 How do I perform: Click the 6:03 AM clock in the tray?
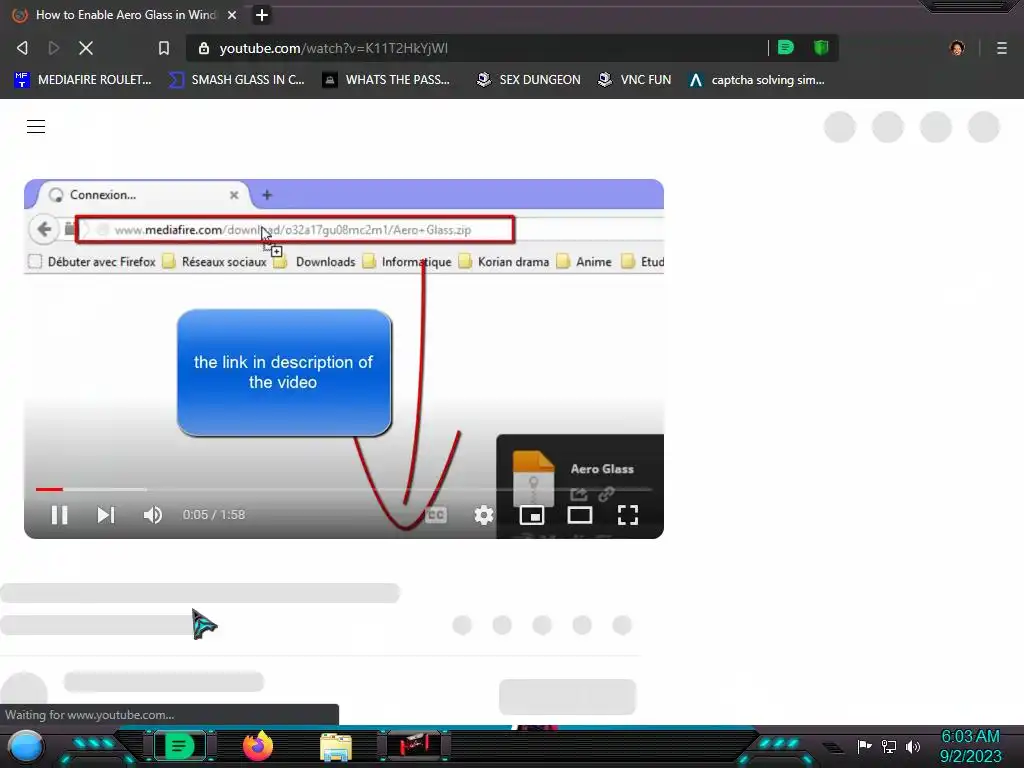(x=970, y=736)
